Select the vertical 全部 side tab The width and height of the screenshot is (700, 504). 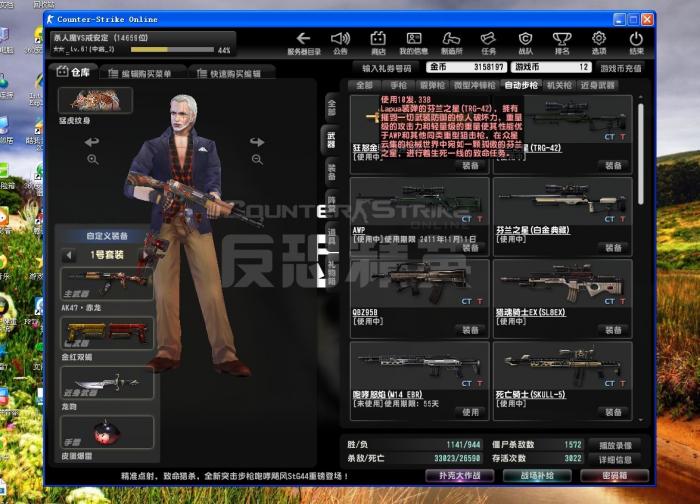point(332,108)
